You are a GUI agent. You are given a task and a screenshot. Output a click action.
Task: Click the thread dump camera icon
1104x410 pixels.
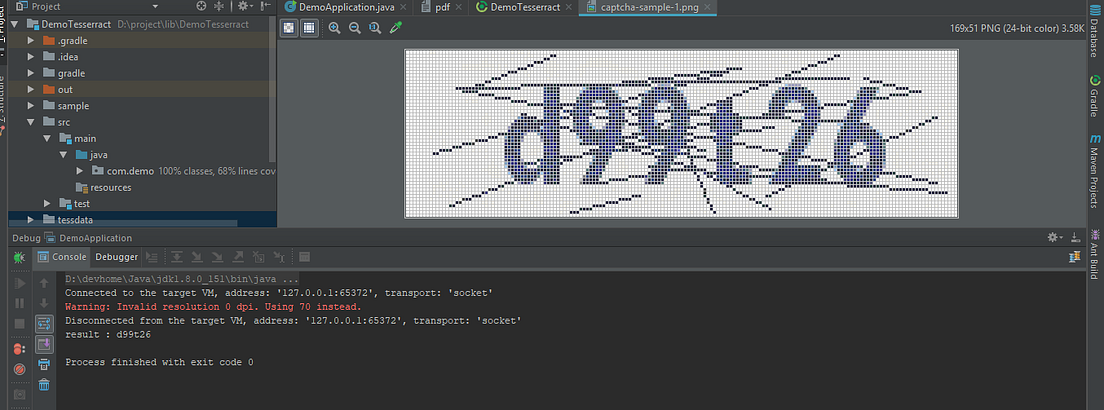click(x=20, y=395)
